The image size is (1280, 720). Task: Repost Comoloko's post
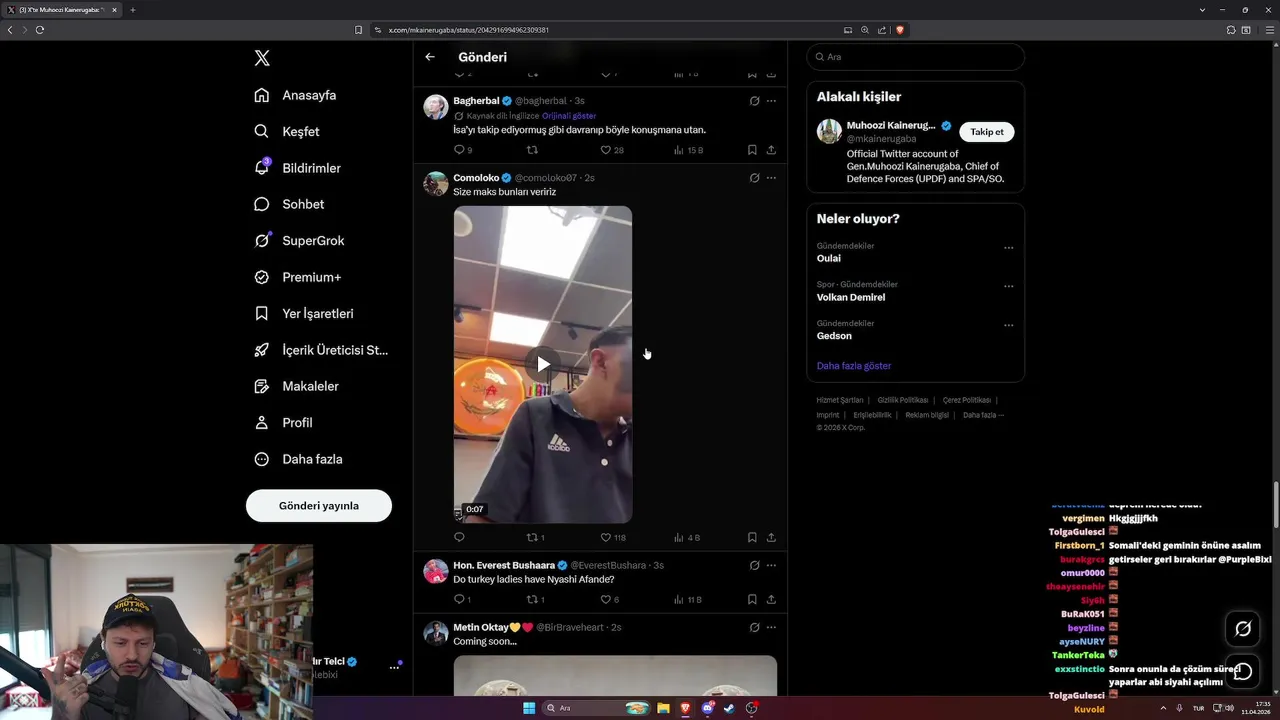[x=535, y=537]
